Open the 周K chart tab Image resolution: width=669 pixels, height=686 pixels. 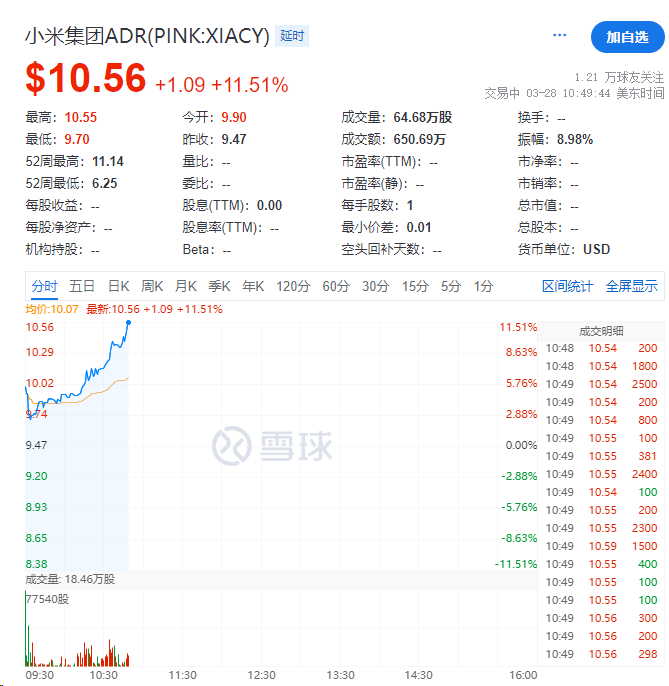click(152, 287)
